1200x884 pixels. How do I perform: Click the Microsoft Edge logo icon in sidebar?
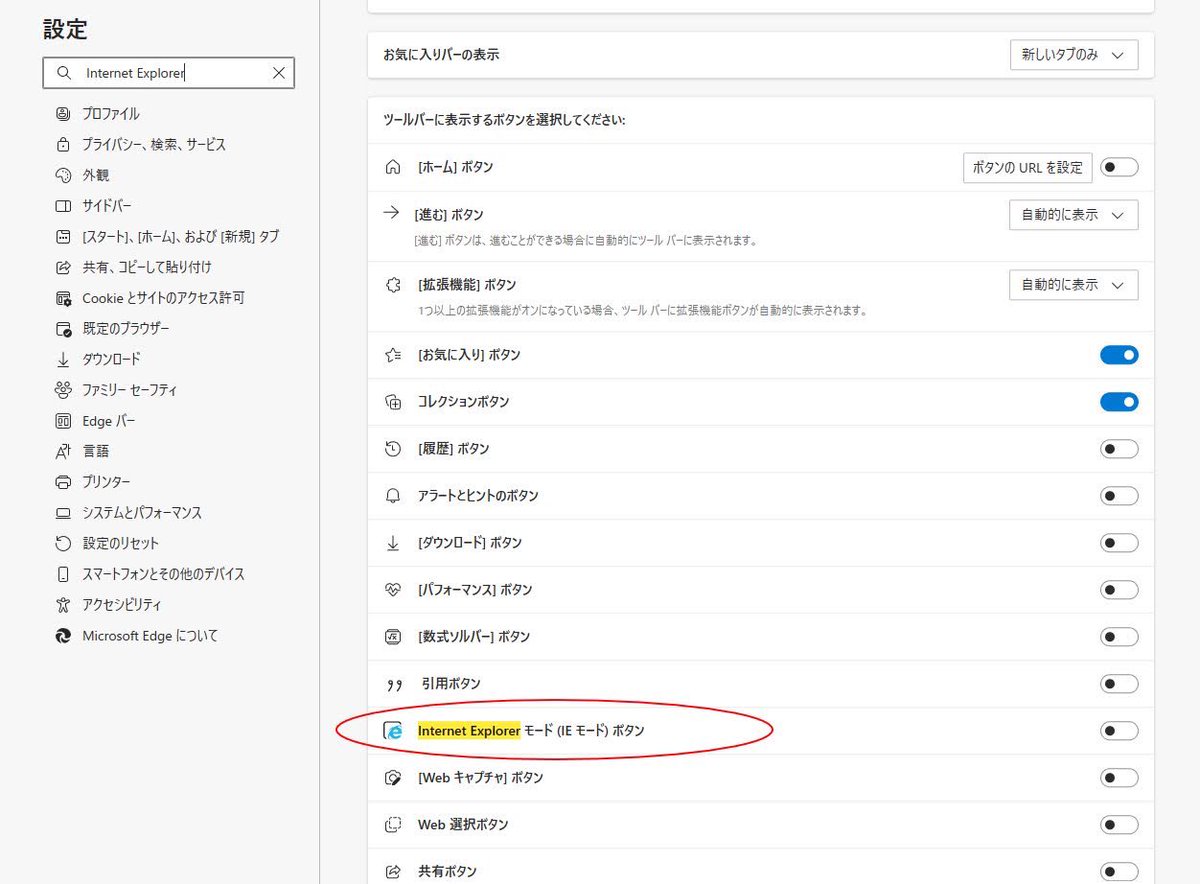64,636
